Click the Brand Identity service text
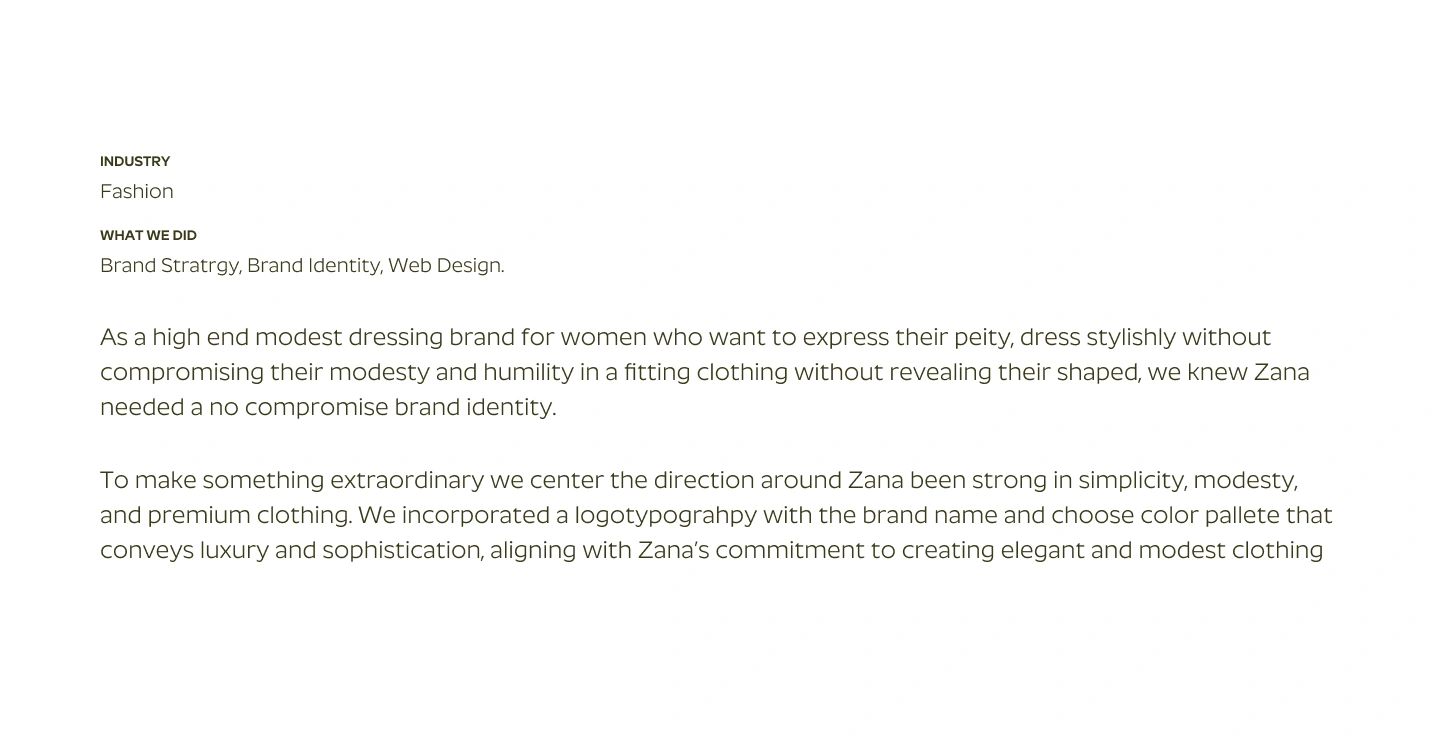 tap(314, 266)
